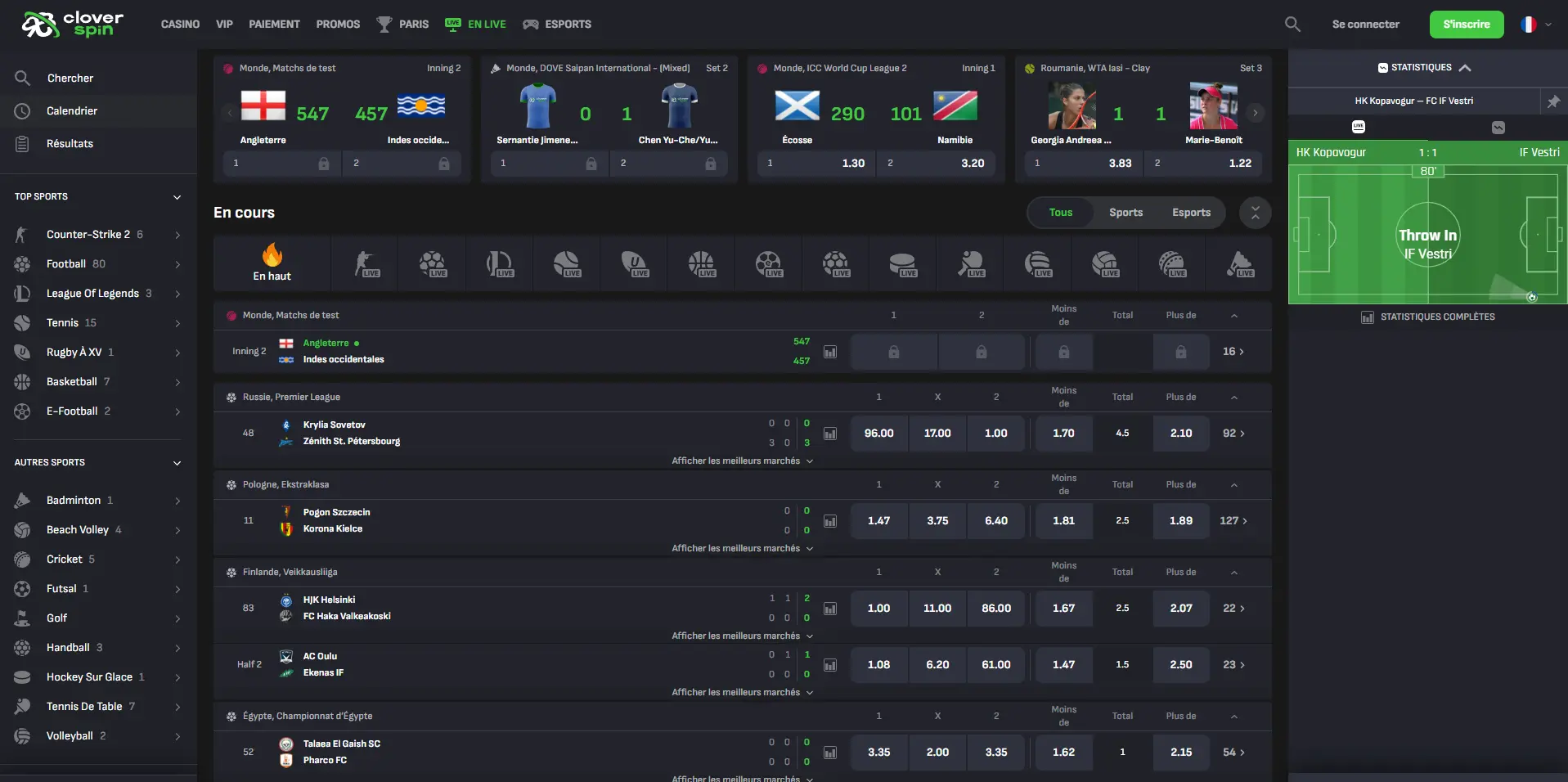Screen dimensions: 1568x782
Task: Open the PROMOS menu
Action: [x=338, y=25]
